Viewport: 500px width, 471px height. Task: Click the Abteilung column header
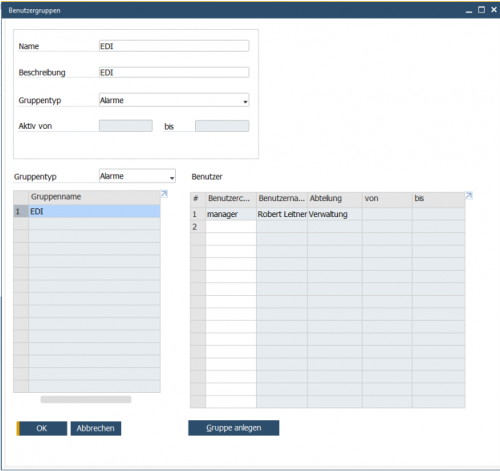click(335, 199)
